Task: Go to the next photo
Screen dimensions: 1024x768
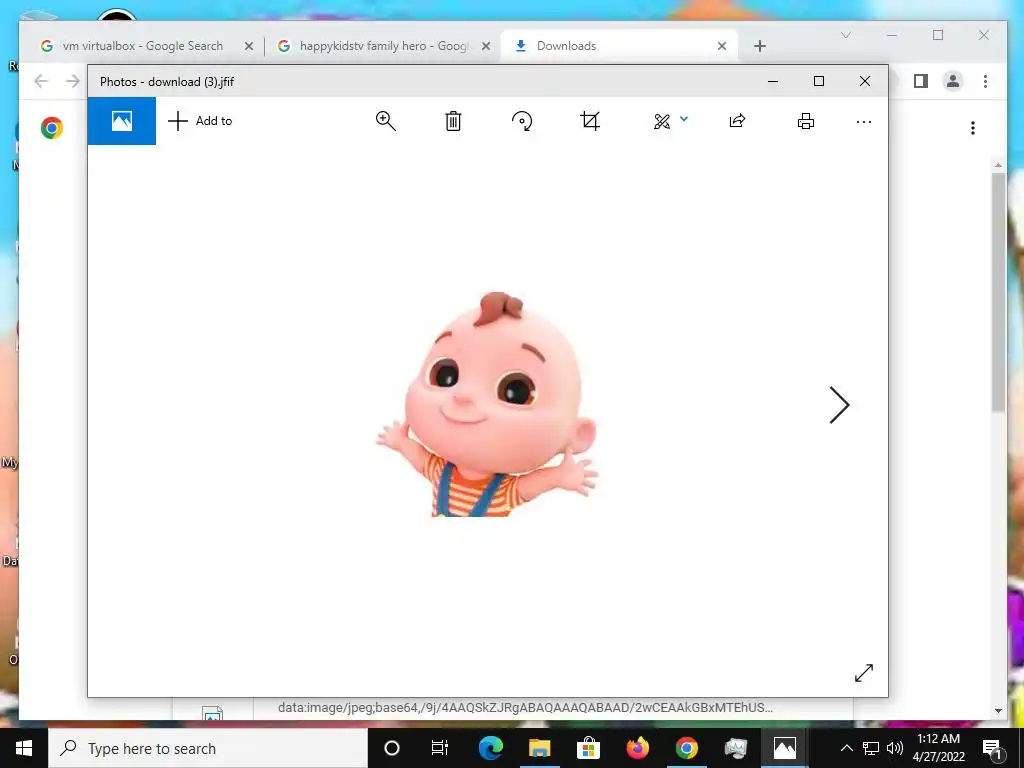Action: pos(839,405)
